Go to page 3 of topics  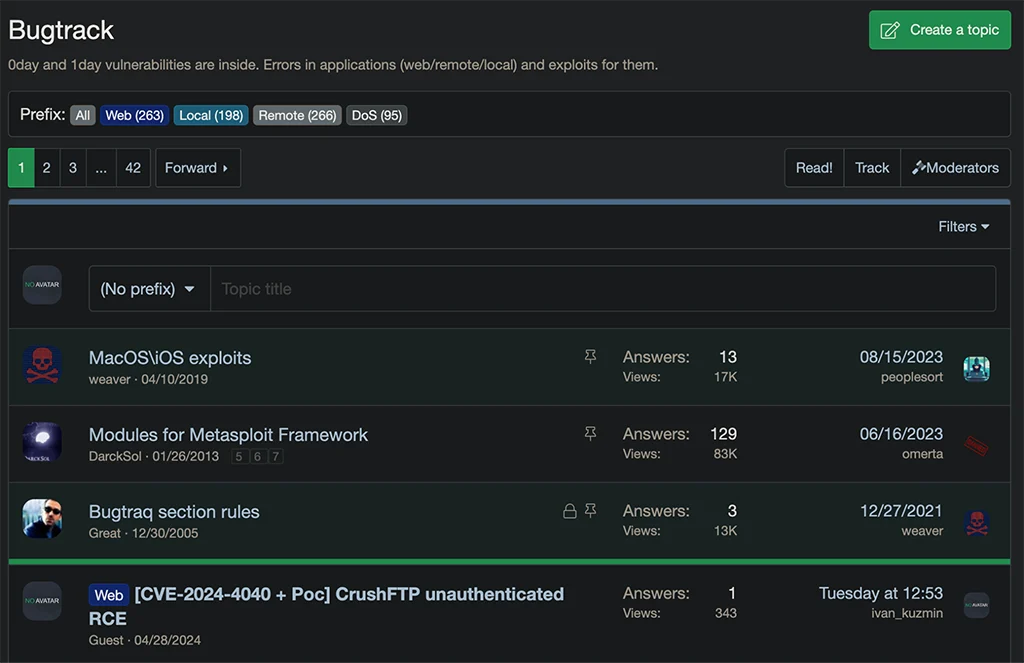(x=72, y=168)
